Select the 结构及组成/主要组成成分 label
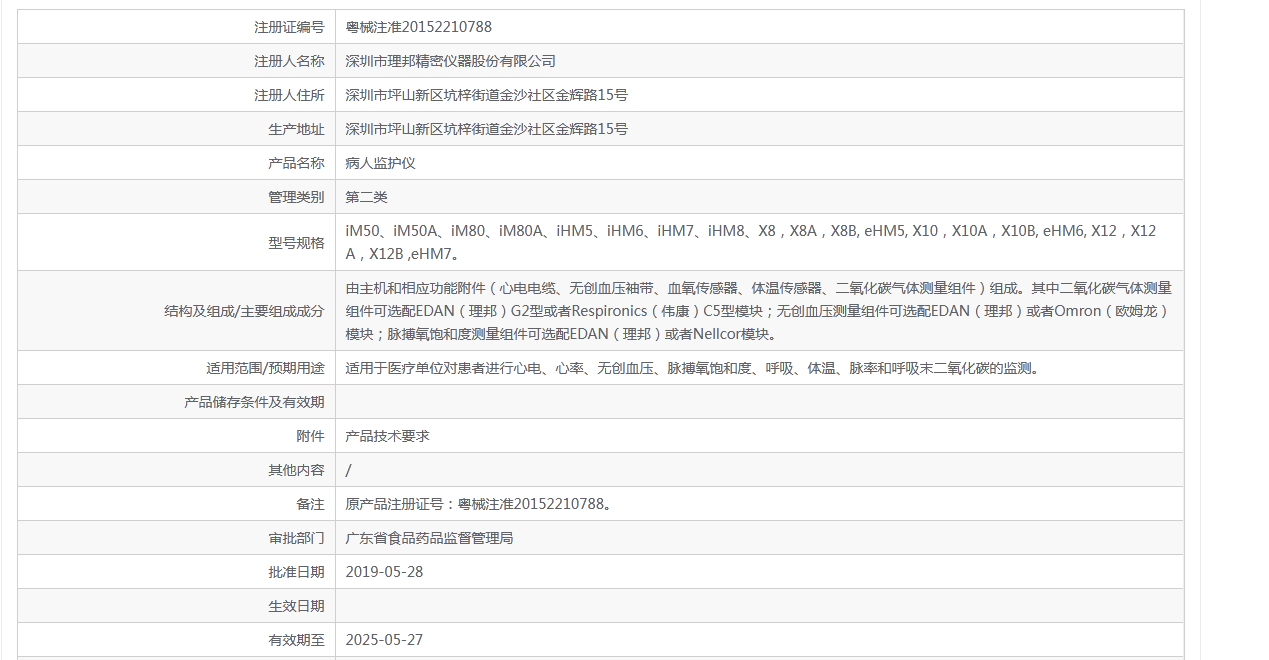1269x660 pixels. (x=244, y=311)
